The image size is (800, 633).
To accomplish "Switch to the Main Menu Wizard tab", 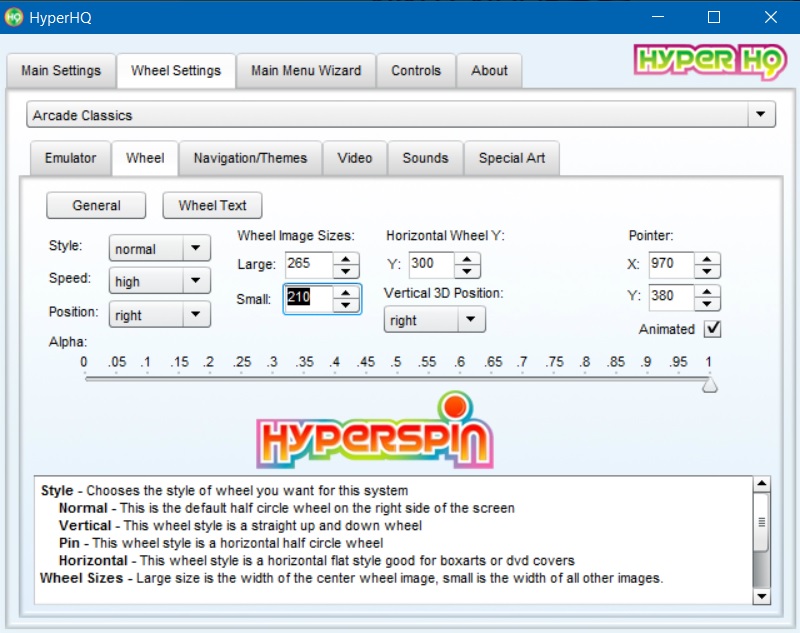I will pyautogui.click(x=306, y=71).
